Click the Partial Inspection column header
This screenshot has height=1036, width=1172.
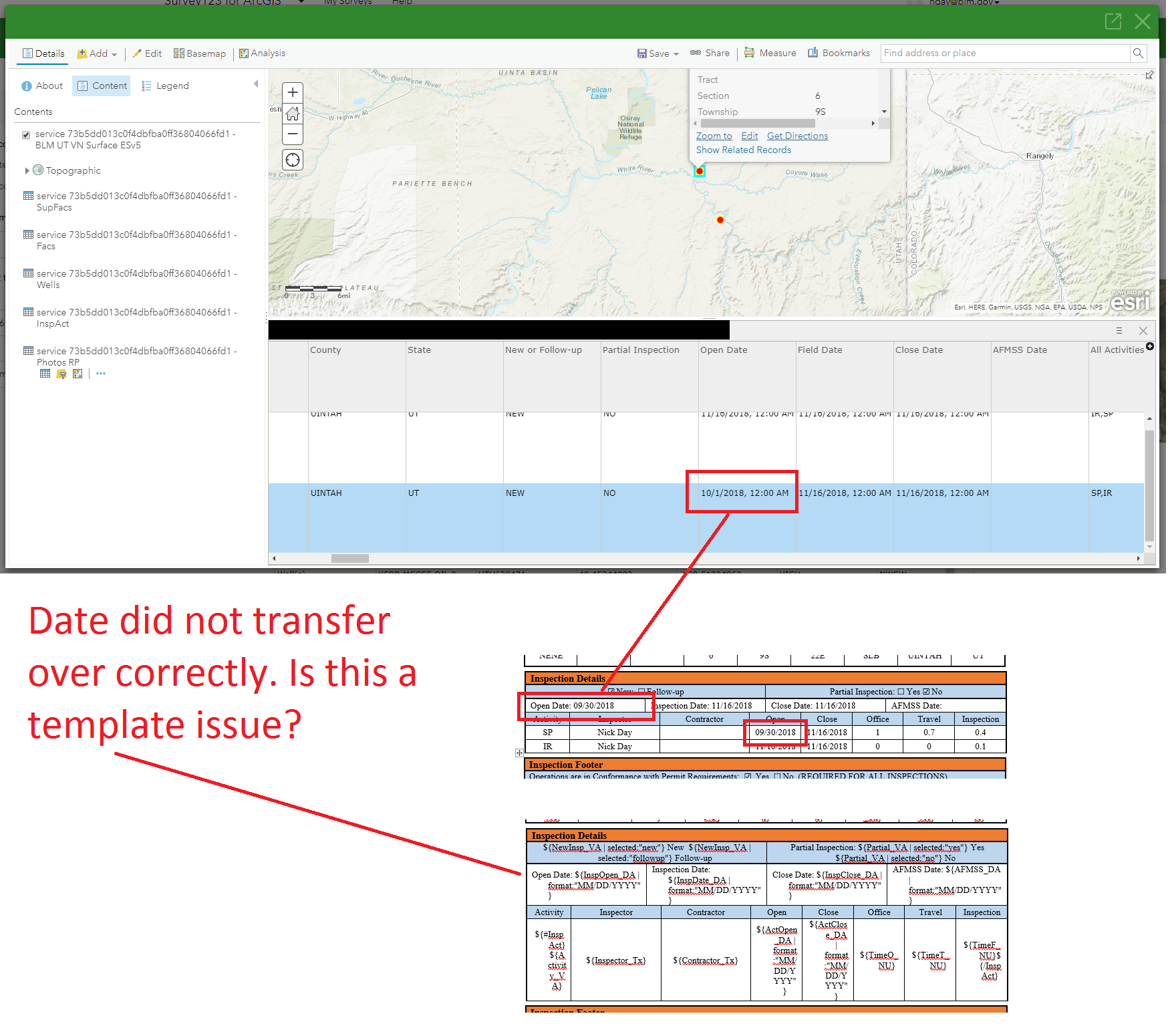pos(650,376)
